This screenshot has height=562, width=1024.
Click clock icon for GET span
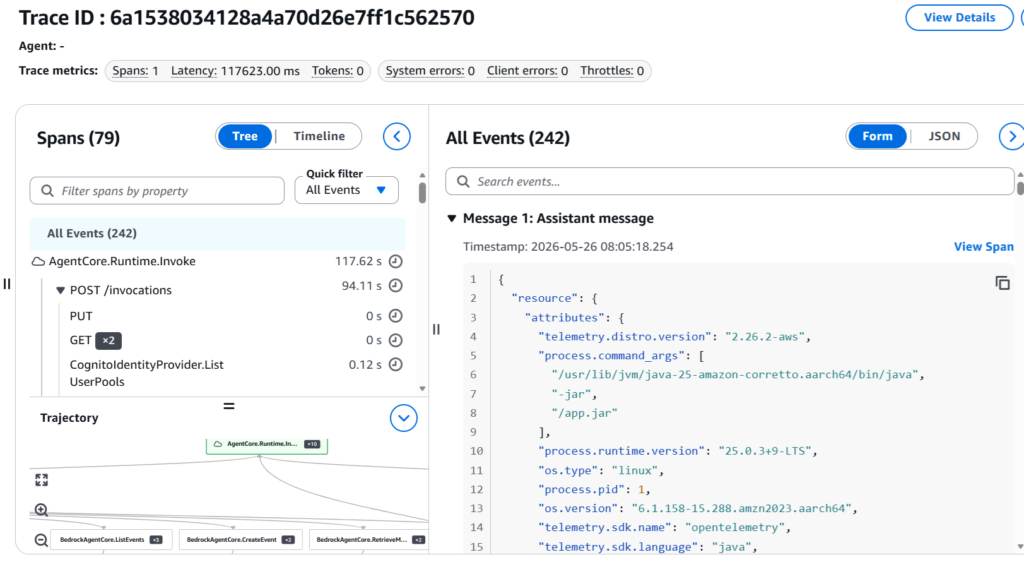pos(396,340)
